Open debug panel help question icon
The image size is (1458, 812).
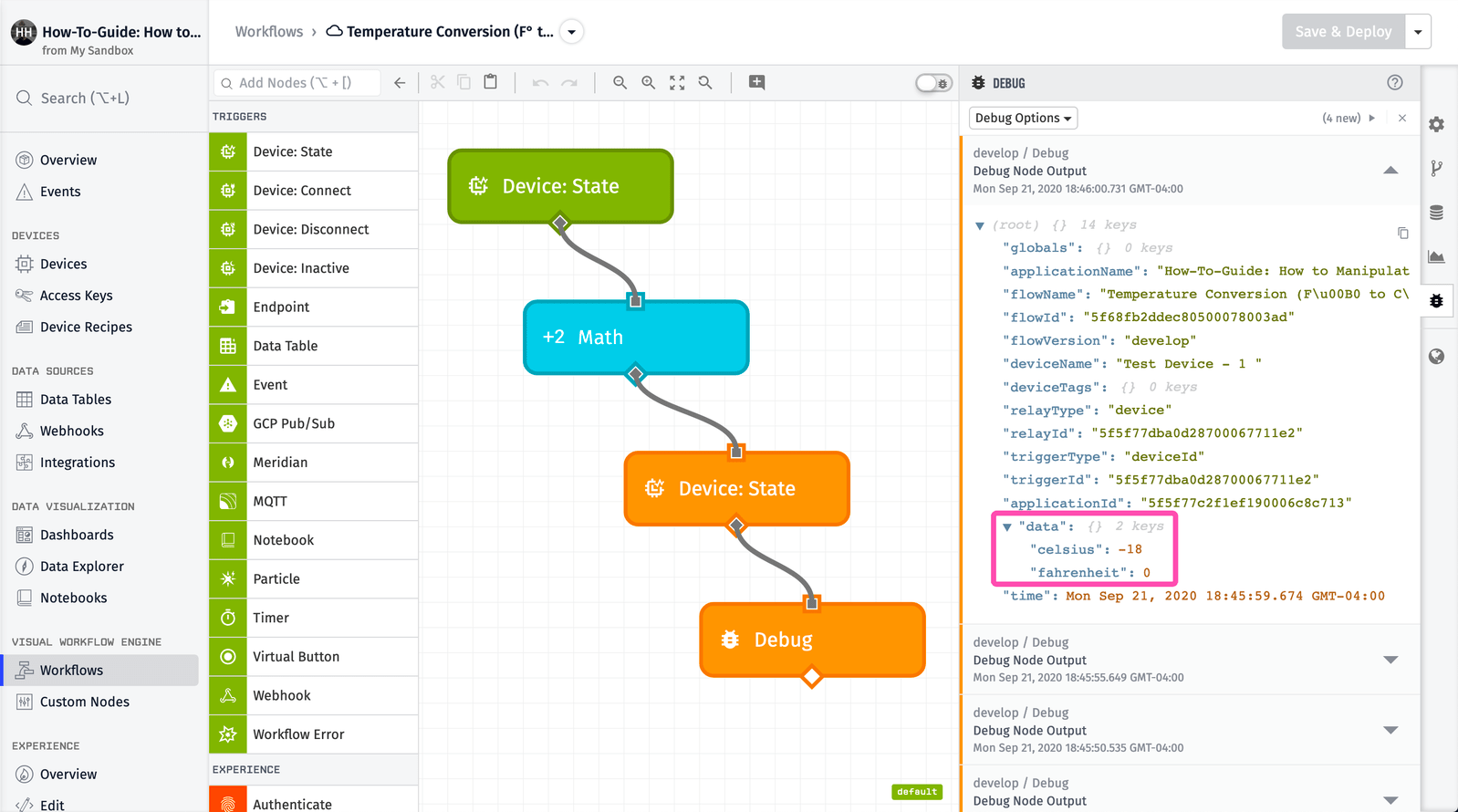tap(1394, 82)
